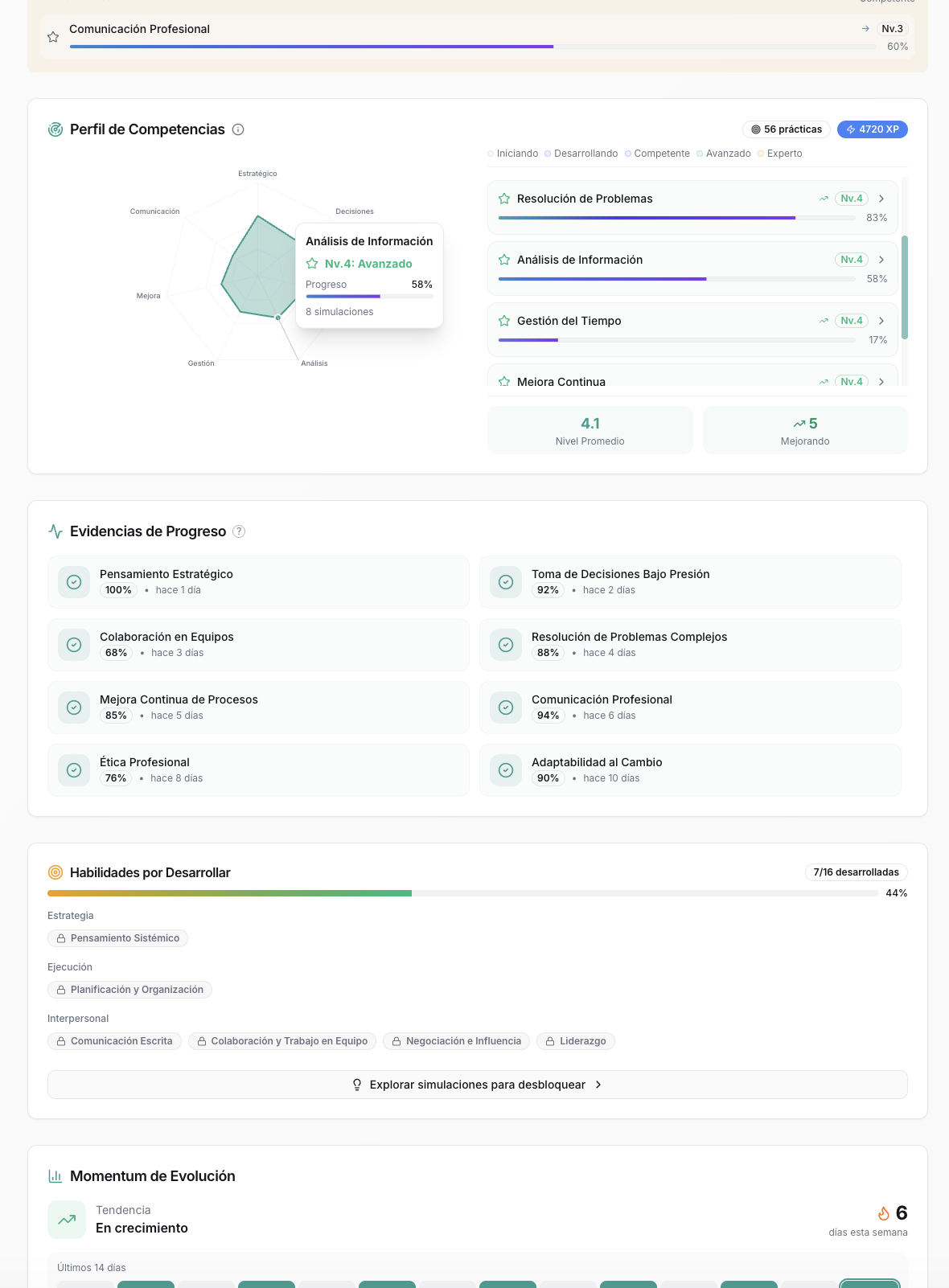Click the pulse icon beside Evidencias de Progreso
This screenshot has height=1288, width=949.
[55, 531]
